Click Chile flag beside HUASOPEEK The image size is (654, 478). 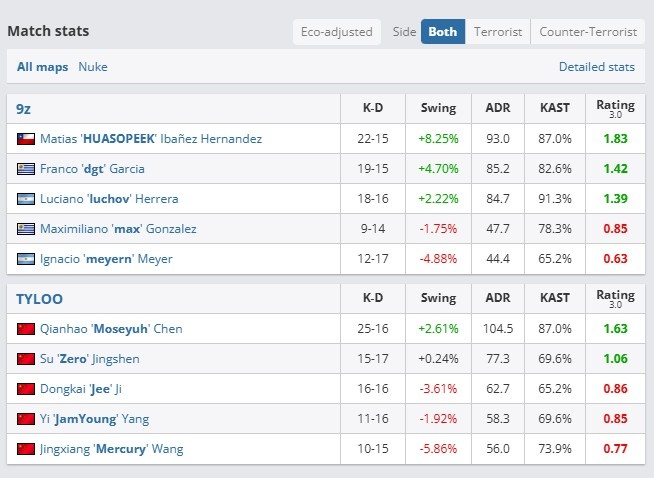point(26,139)
